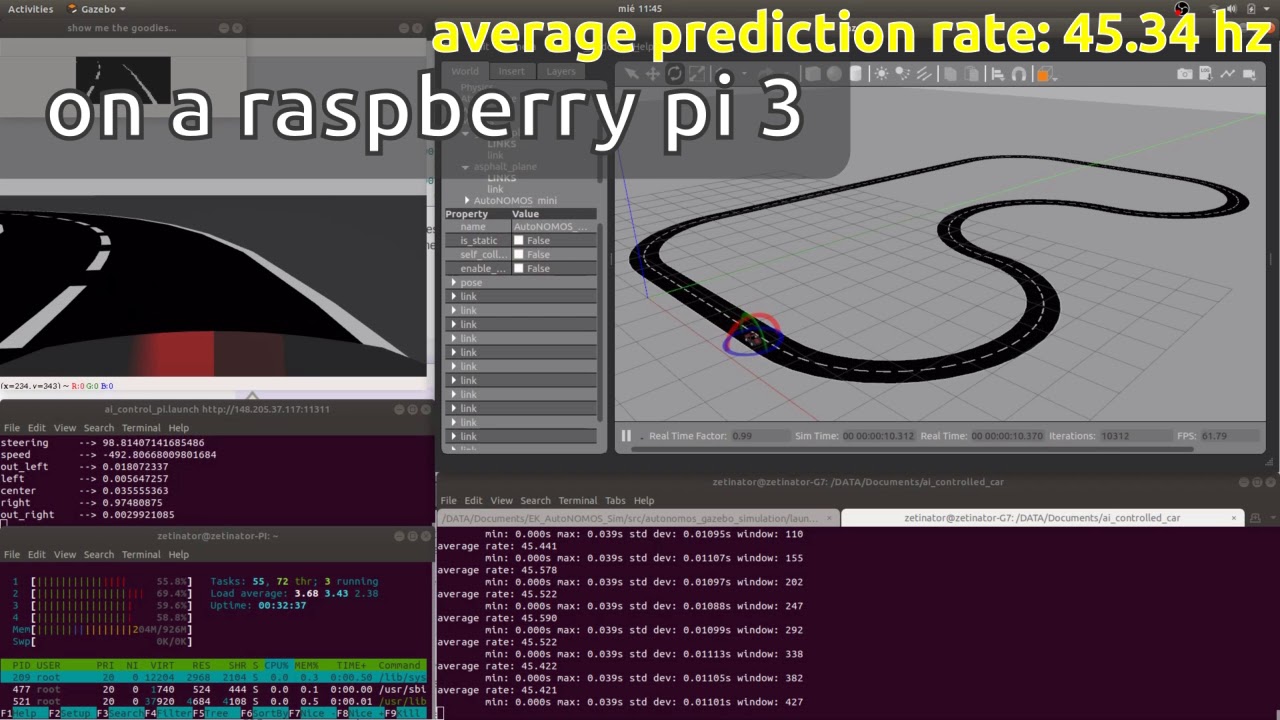This screenshot has height=720, width=1280.
Task: Select the arrow selection tool in Gazebo toolbar
Action: tap(631, 73)
